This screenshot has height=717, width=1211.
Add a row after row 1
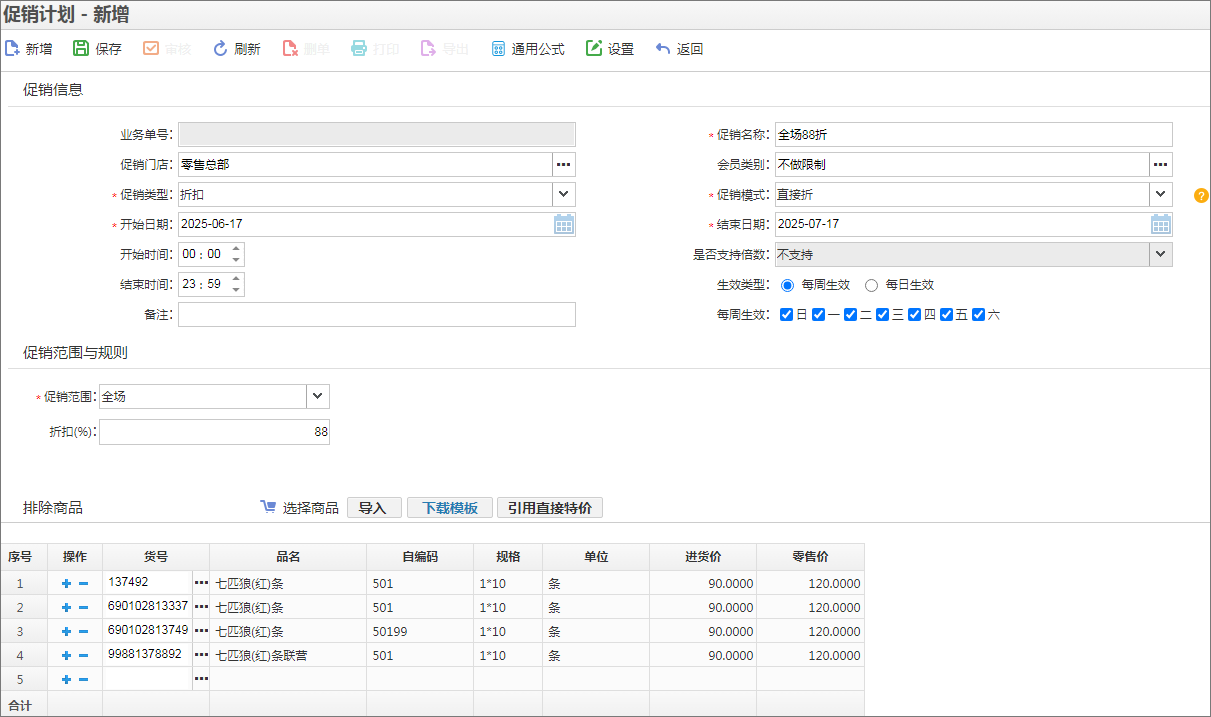[66, 583]
